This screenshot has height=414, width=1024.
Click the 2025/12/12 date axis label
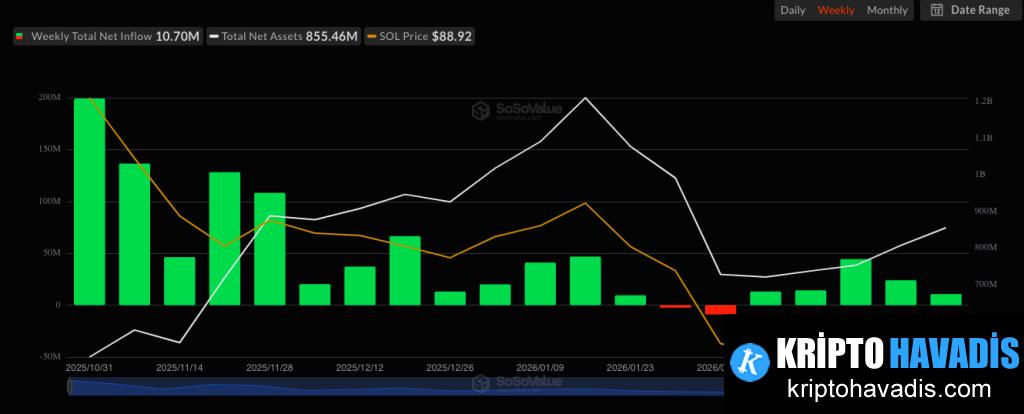click(x=359, y=367)
